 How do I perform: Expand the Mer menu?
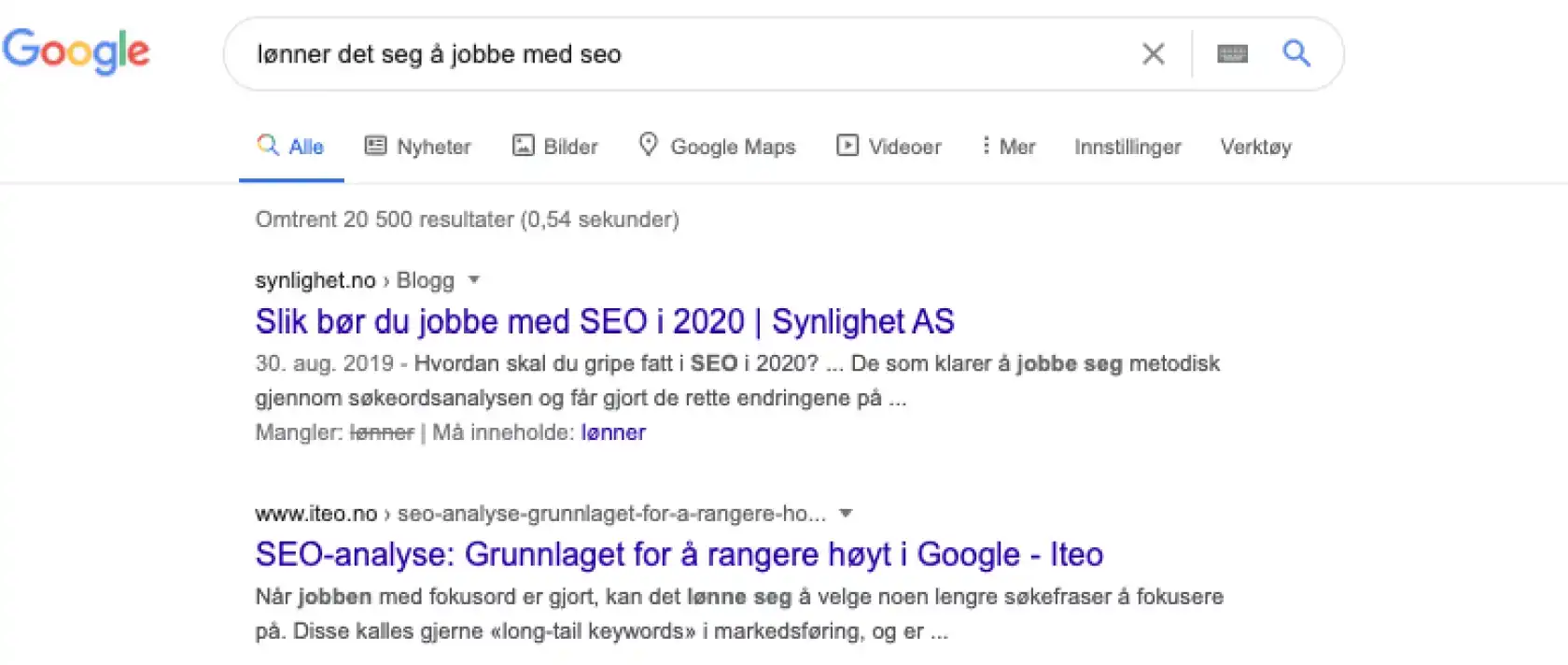(1008, 147)
